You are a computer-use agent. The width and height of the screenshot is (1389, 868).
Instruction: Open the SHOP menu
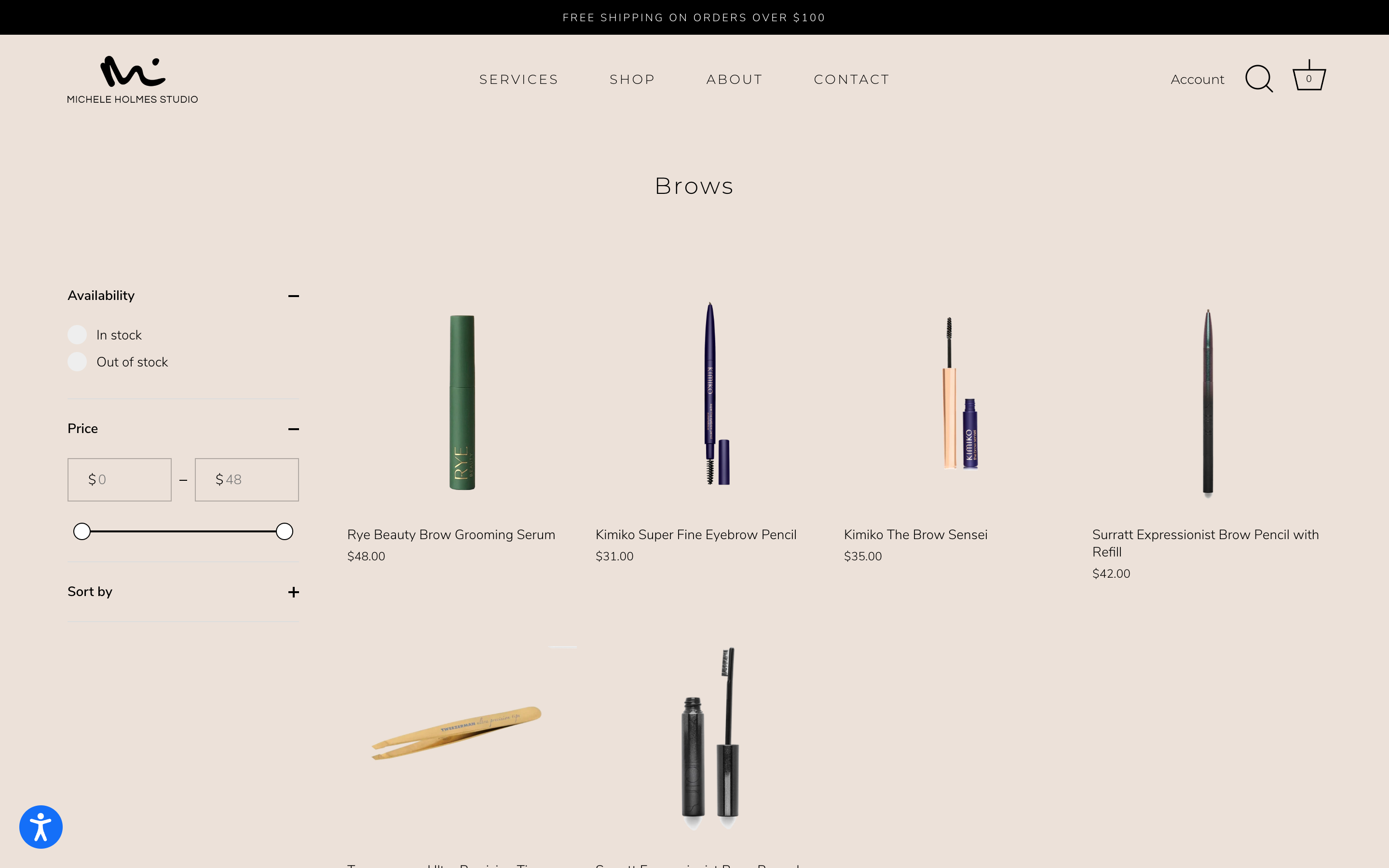[x=632, y=79]
